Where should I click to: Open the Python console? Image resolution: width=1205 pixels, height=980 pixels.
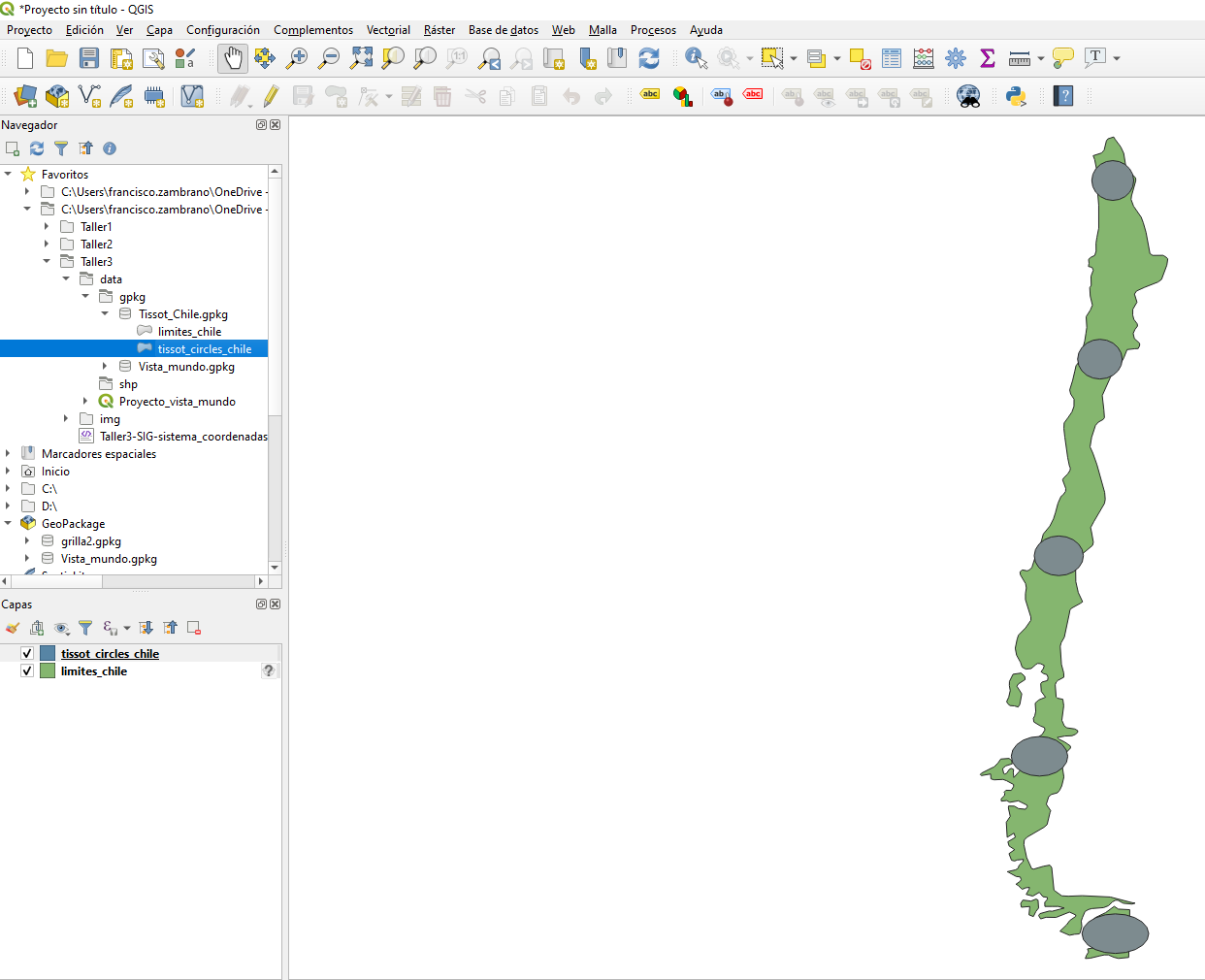coord(1016,96)
